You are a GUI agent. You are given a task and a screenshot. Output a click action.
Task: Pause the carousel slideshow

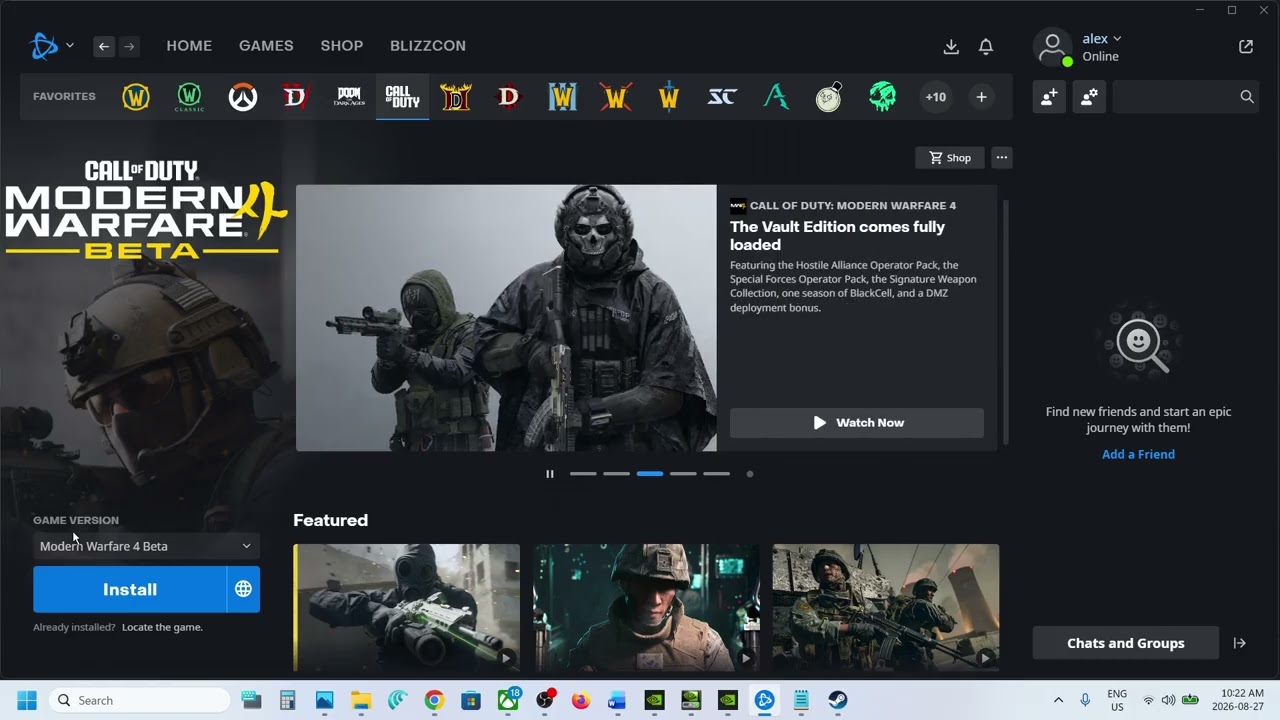549,474
